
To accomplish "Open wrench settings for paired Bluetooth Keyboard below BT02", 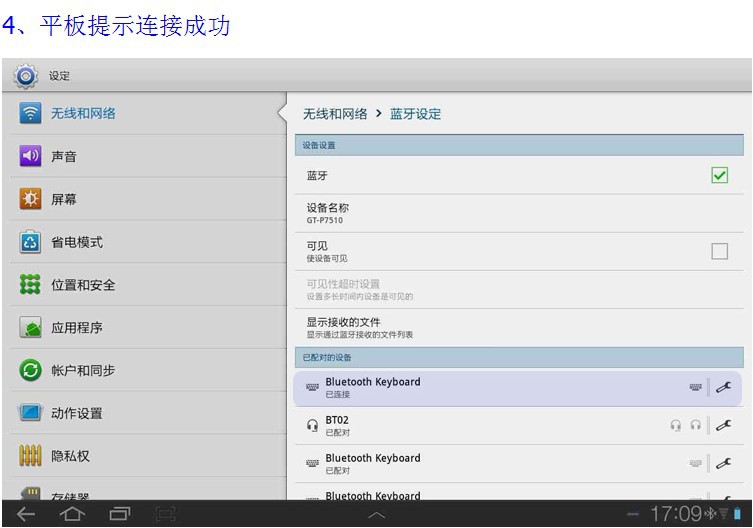I will (724, 464).
